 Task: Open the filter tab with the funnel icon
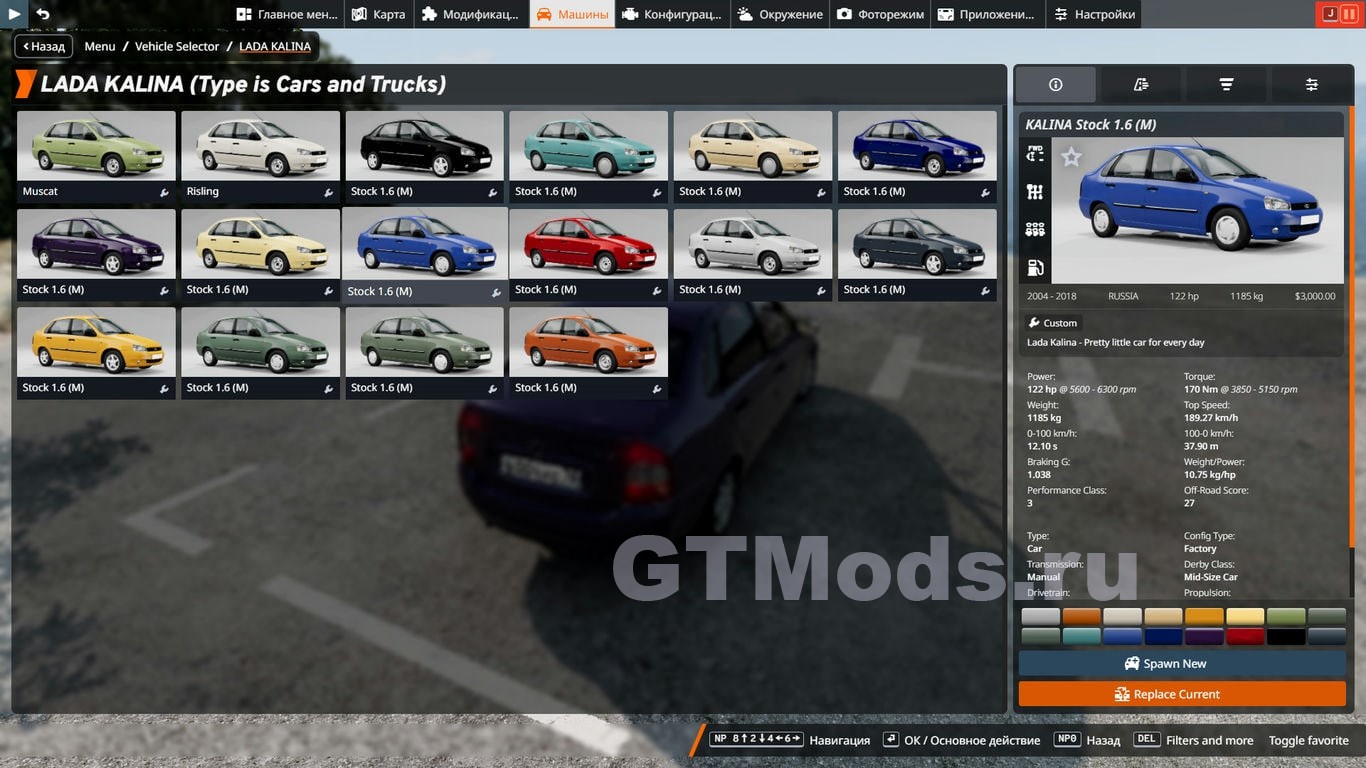(x=1226, y=85)
